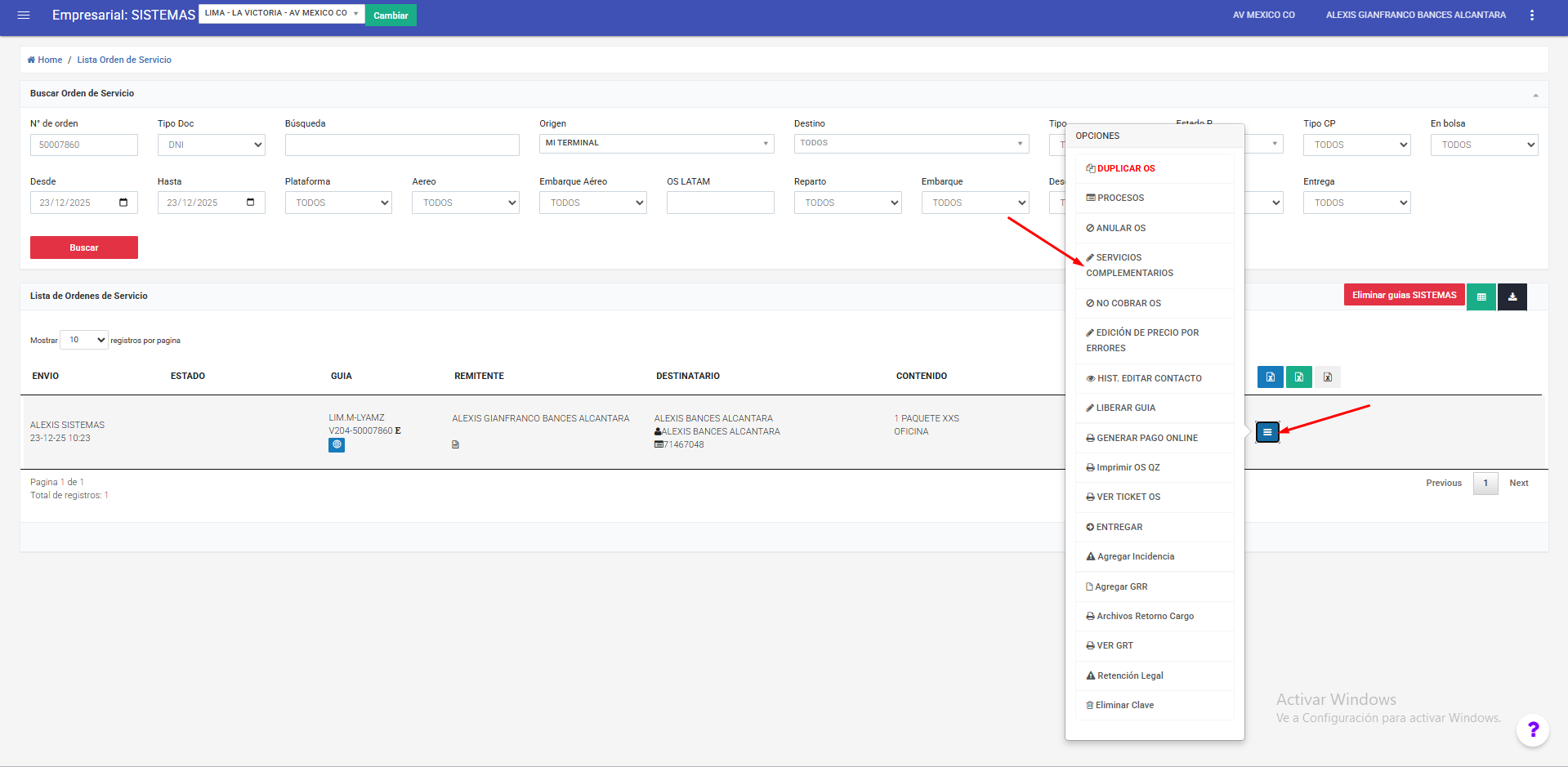
Task: Choose SERVICIOS COMPLEMENTARIOS in options menu
Action: [x=1129, y=265]
